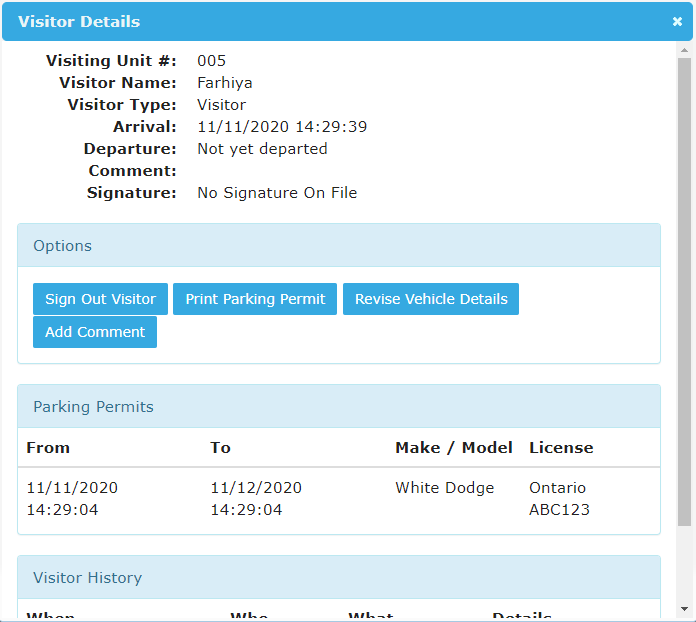The height and width of the screenshot is (622, 696).
Task: Click the License column header
Action: (x=561, y=448)
